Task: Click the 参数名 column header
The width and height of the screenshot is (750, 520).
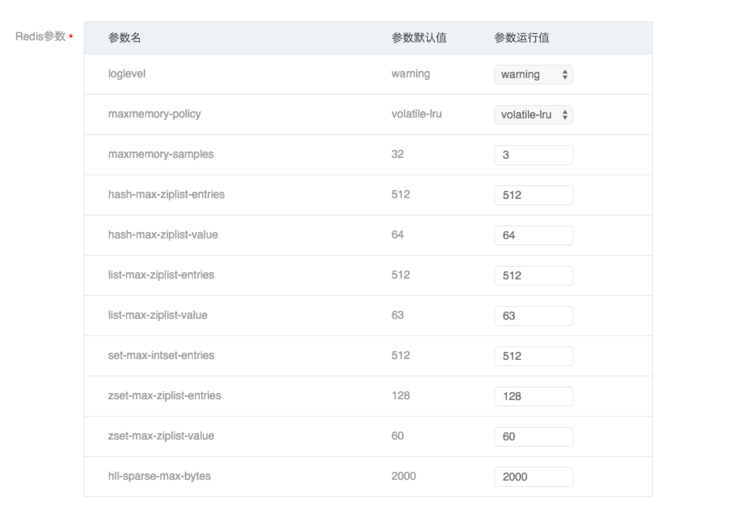Action: pyautogui.click(x=125, y=38)
